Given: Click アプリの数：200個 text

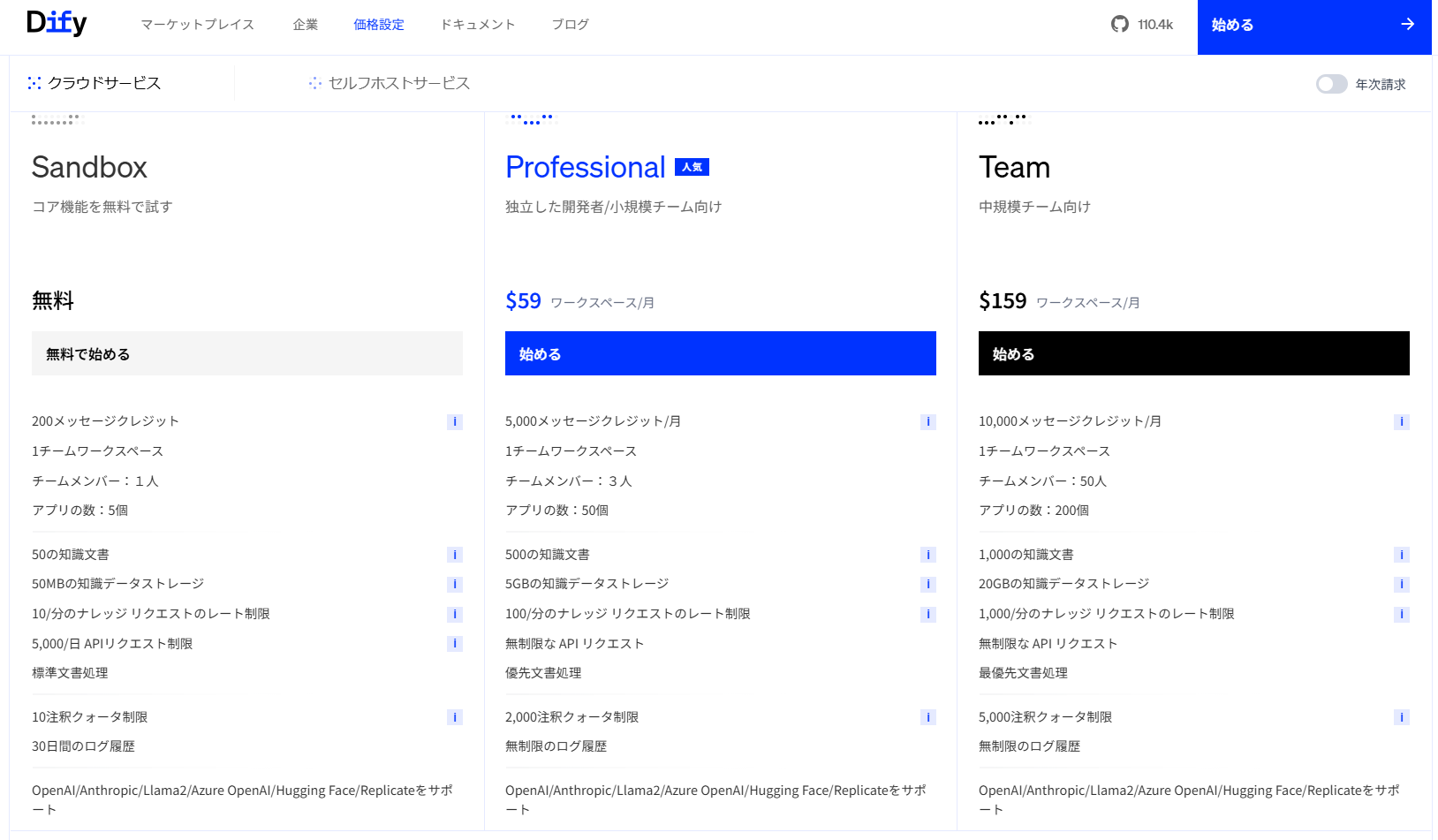Looking at the screenshot, I should tap(1033, 511).
